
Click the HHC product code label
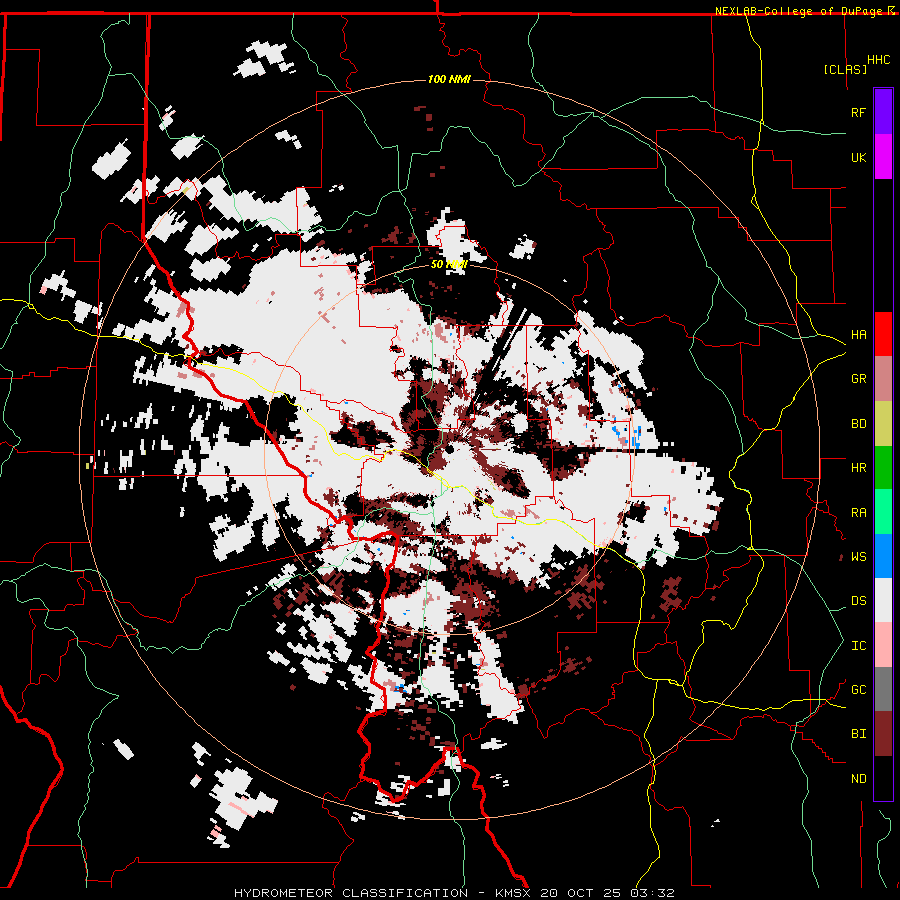tap(878, 60)
